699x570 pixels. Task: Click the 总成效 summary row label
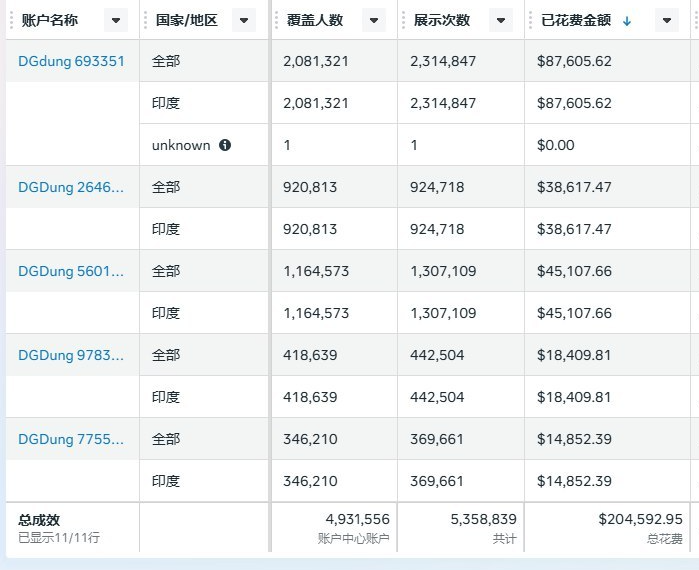(x=39, y=519)
